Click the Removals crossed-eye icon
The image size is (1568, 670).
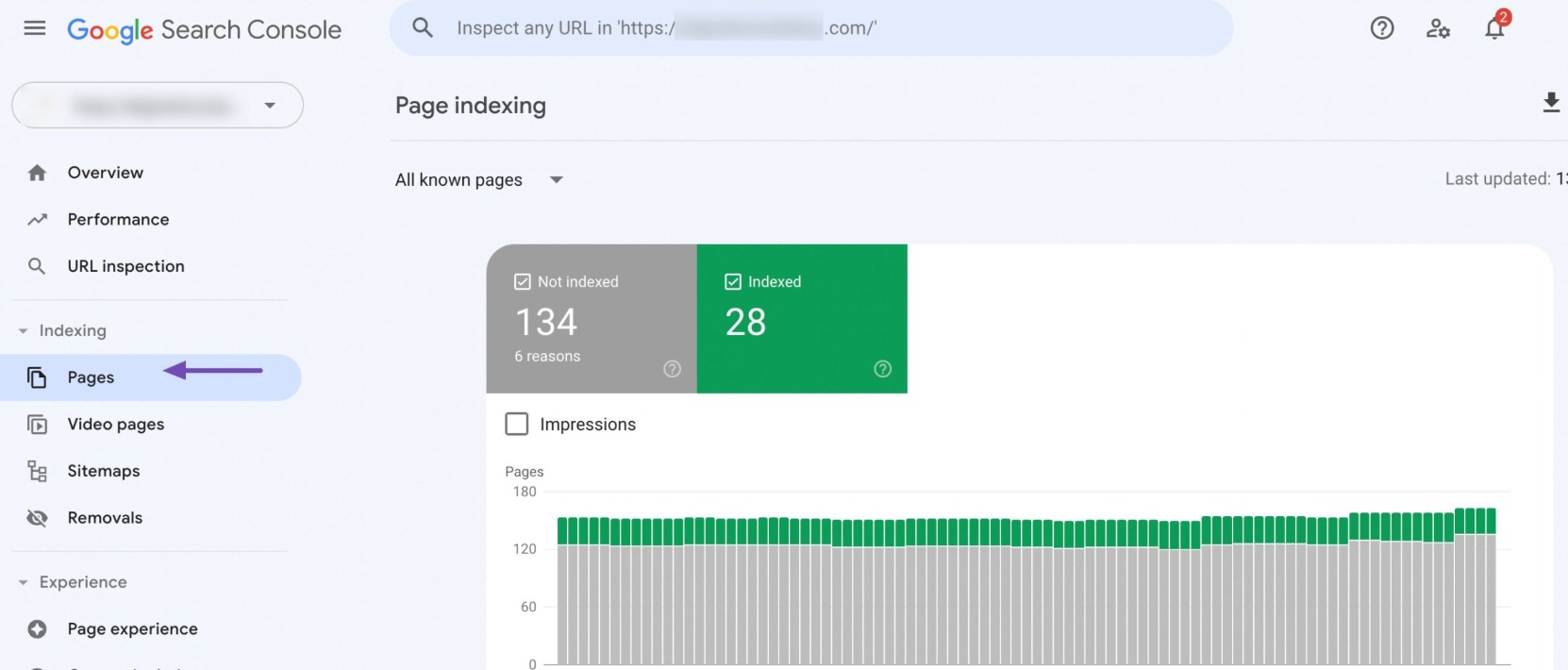[37, 518]
